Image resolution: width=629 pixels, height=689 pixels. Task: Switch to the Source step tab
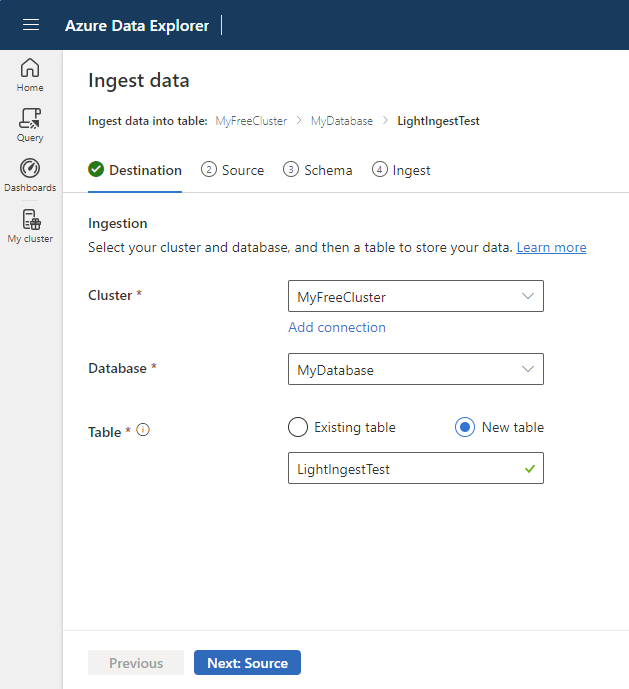coord(233,170)
